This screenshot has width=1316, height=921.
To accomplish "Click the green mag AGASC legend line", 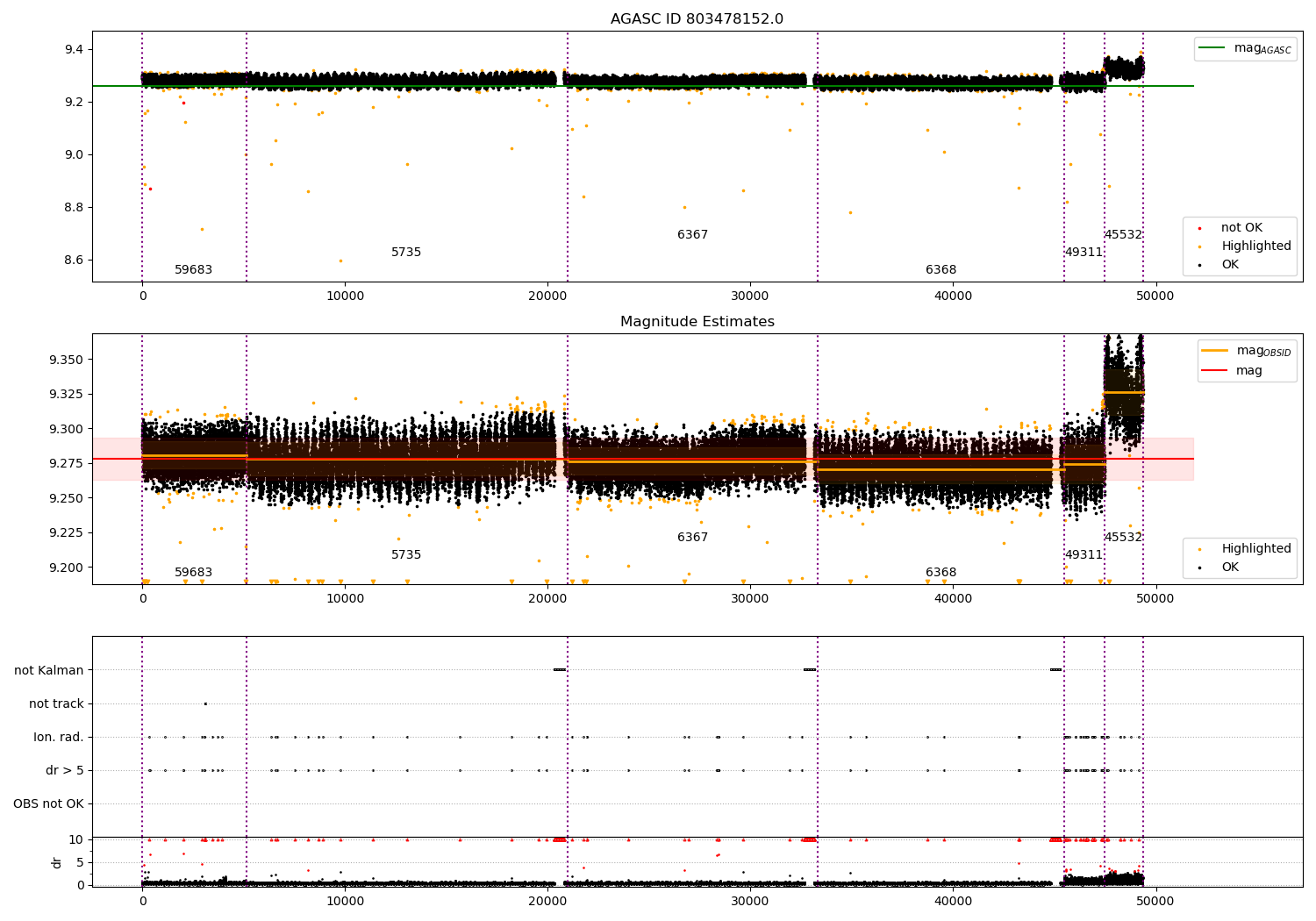I will click(1212, 48).
